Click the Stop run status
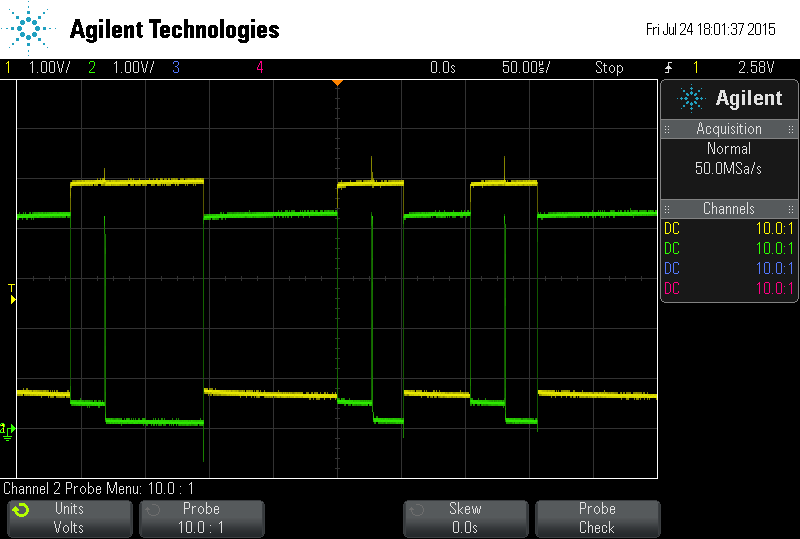The height and width of the screenshot is (539, 800). tap(609, 67)
